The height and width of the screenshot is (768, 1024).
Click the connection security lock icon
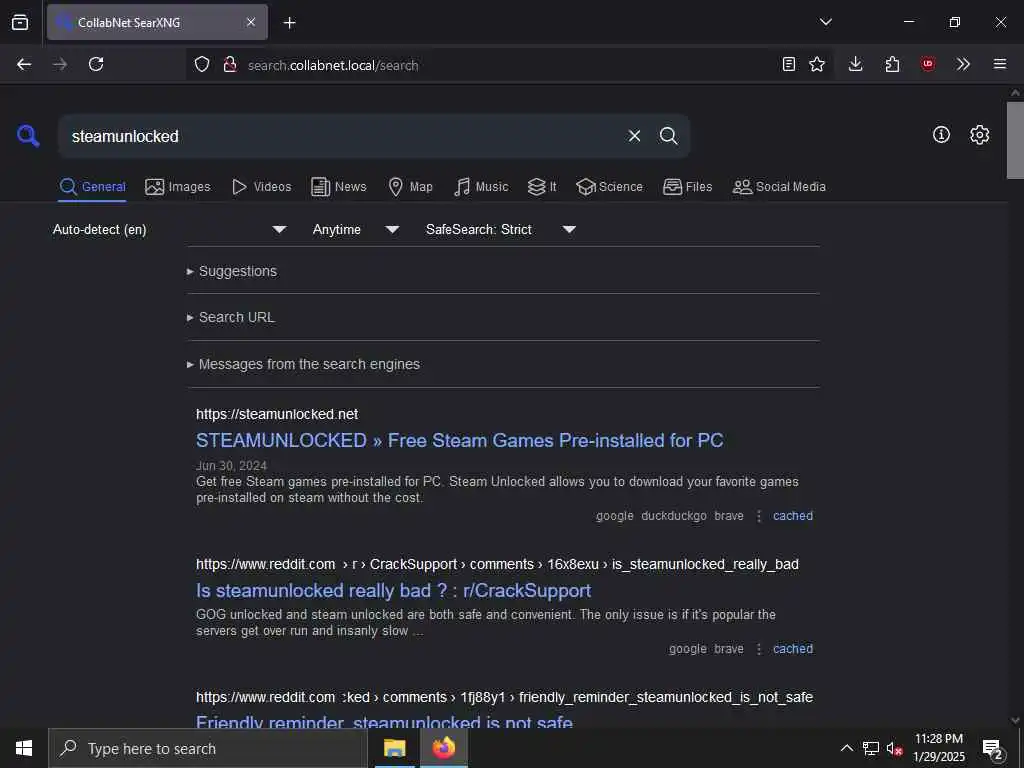coord(229,64)
